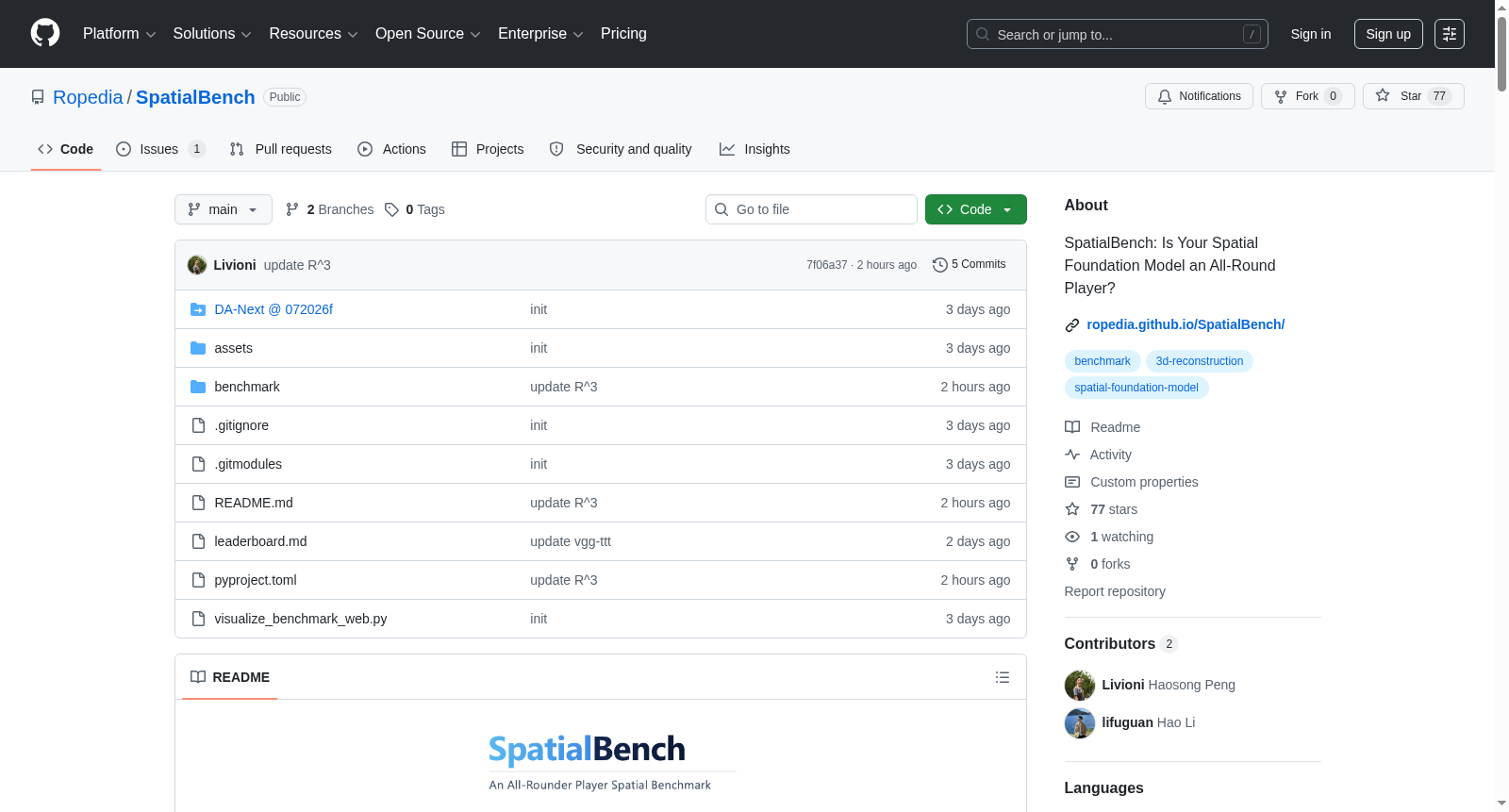Expand the Open Source menu

(428, 34)
